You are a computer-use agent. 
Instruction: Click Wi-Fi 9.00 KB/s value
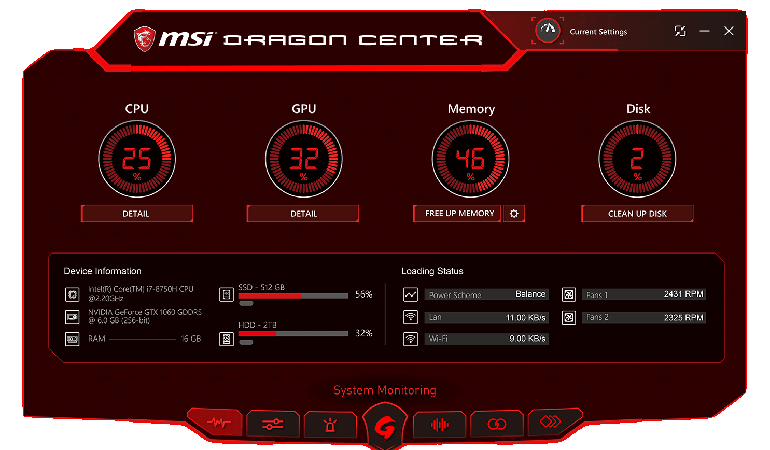[527, 338]
